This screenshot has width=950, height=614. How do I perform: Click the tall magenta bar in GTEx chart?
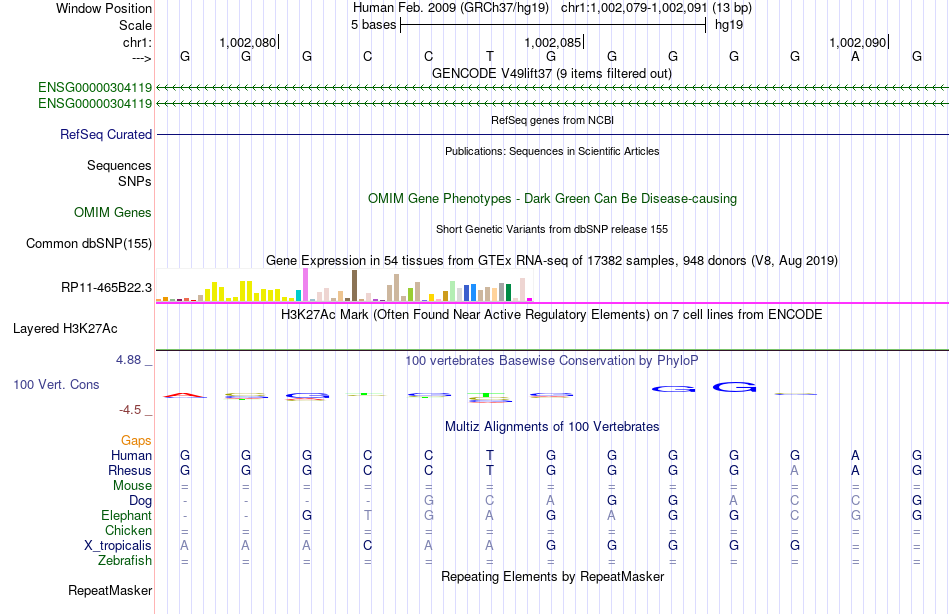tap(305, 285)
